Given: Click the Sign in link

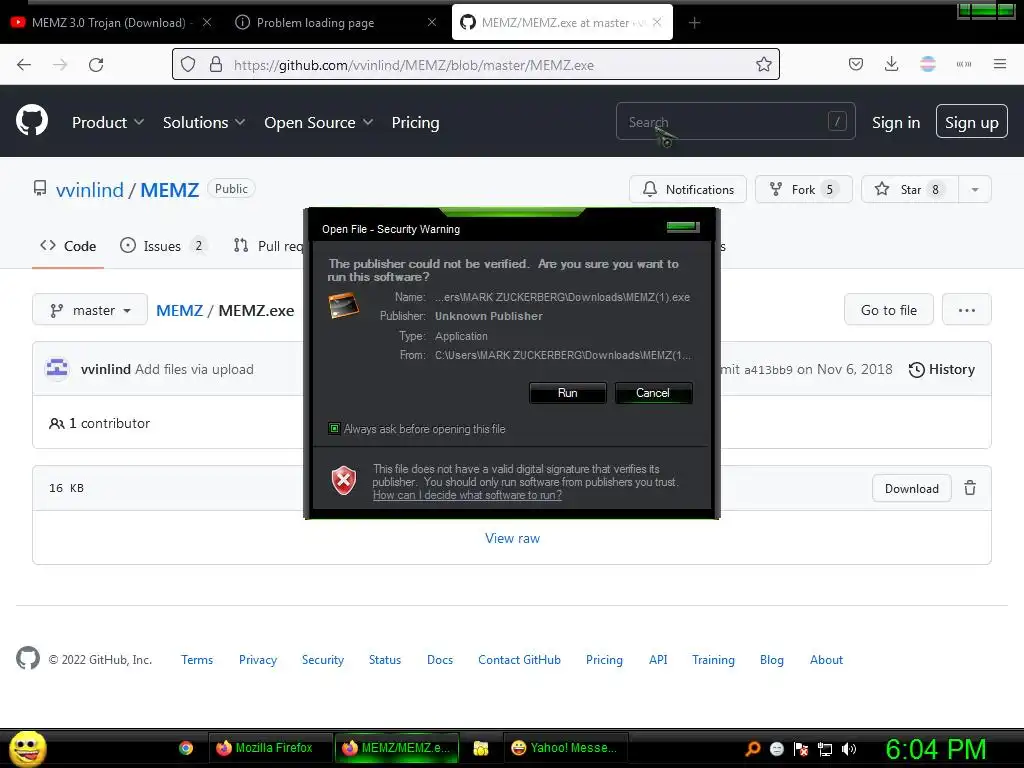Looking at the screenshot, I should point(895,122).
